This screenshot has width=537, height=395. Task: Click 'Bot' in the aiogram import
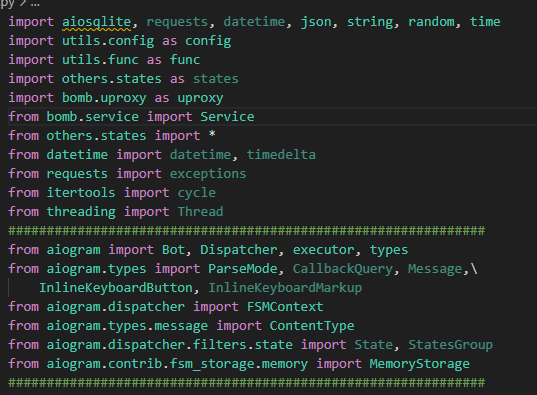pyautogui.click(x=173, y=250)
